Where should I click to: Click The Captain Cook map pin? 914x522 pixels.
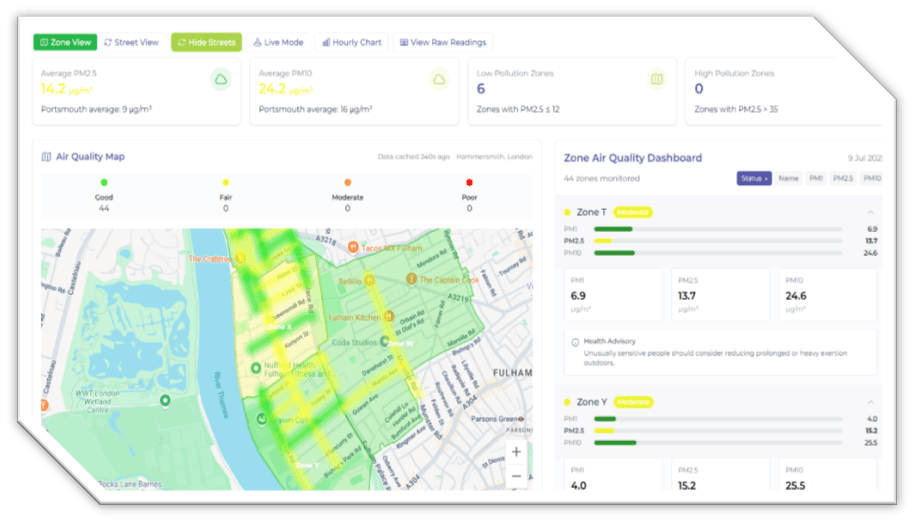point(412,279)
